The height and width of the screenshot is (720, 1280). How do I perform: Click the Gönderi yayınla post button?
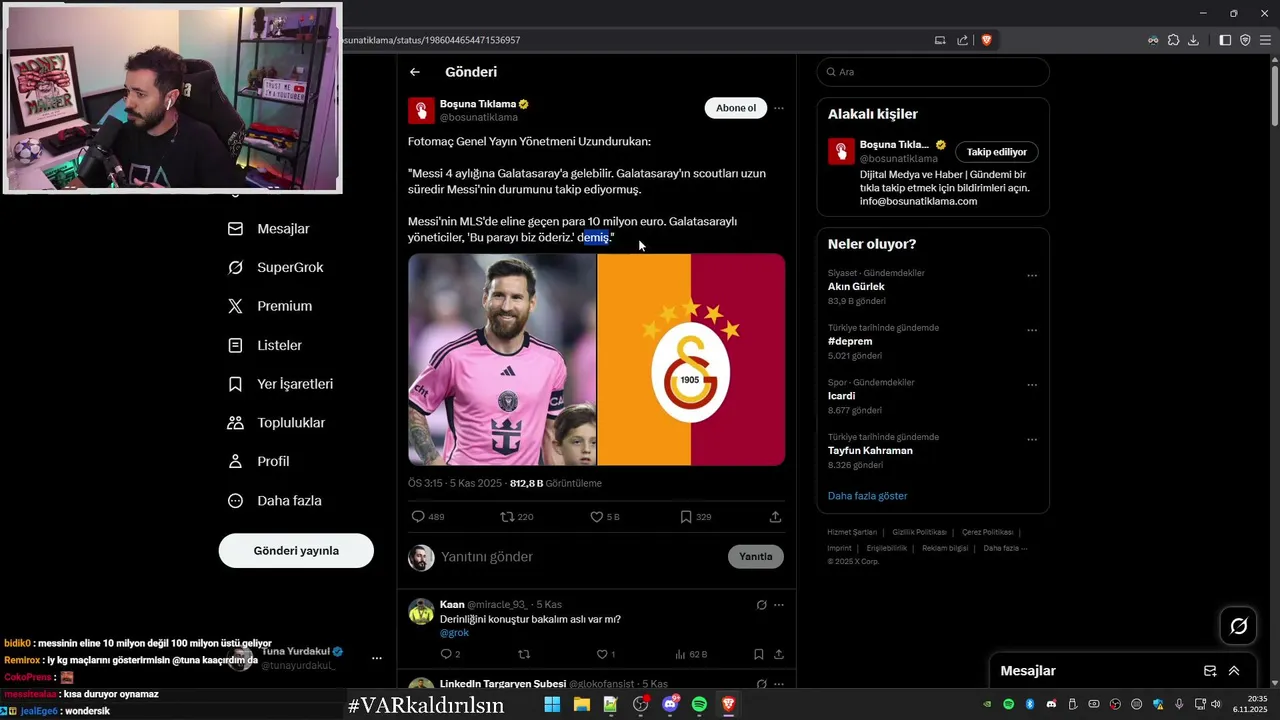tap(296, 551)
